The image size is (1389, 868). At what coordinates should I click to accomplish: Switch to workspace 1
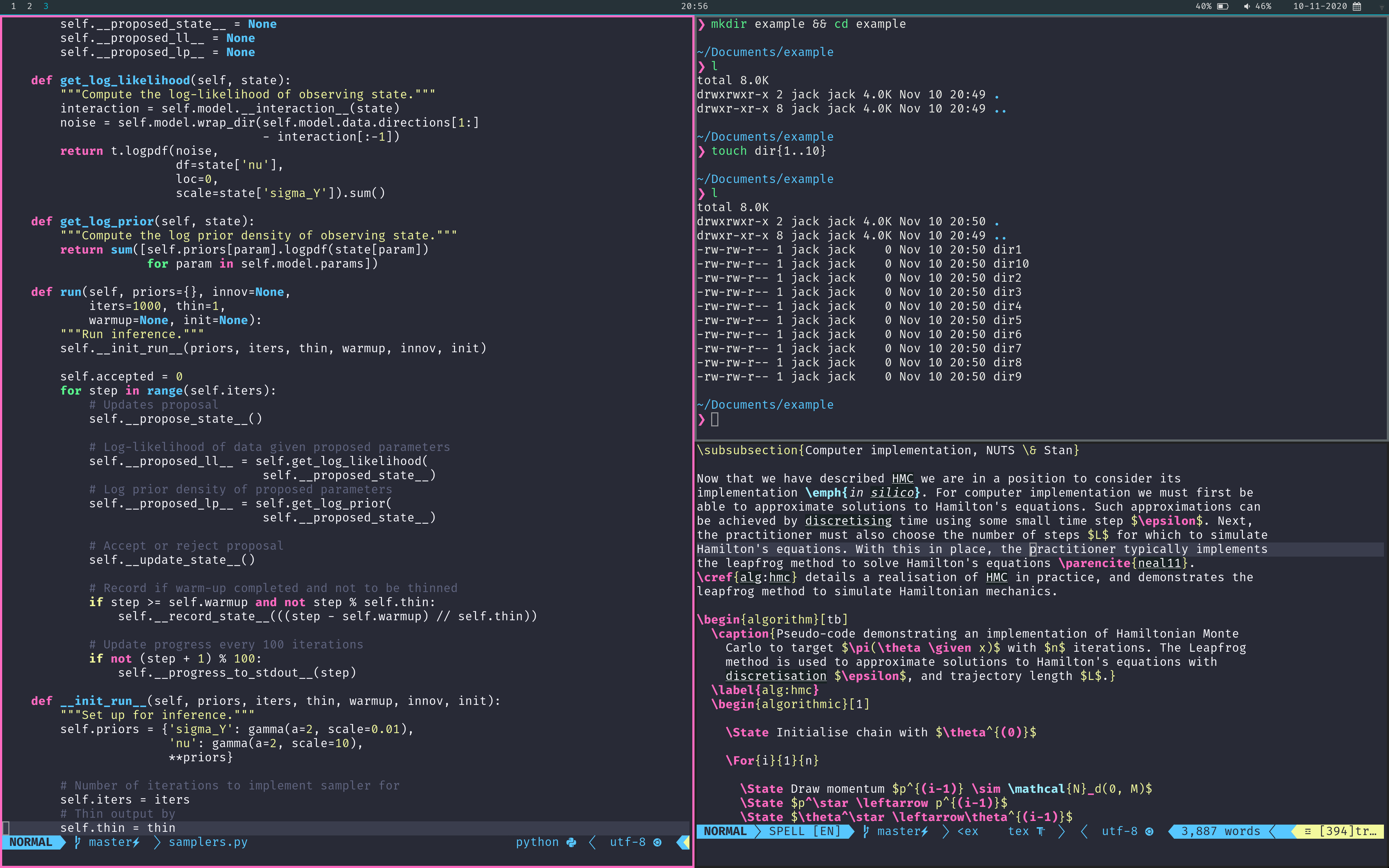[13, 6]
